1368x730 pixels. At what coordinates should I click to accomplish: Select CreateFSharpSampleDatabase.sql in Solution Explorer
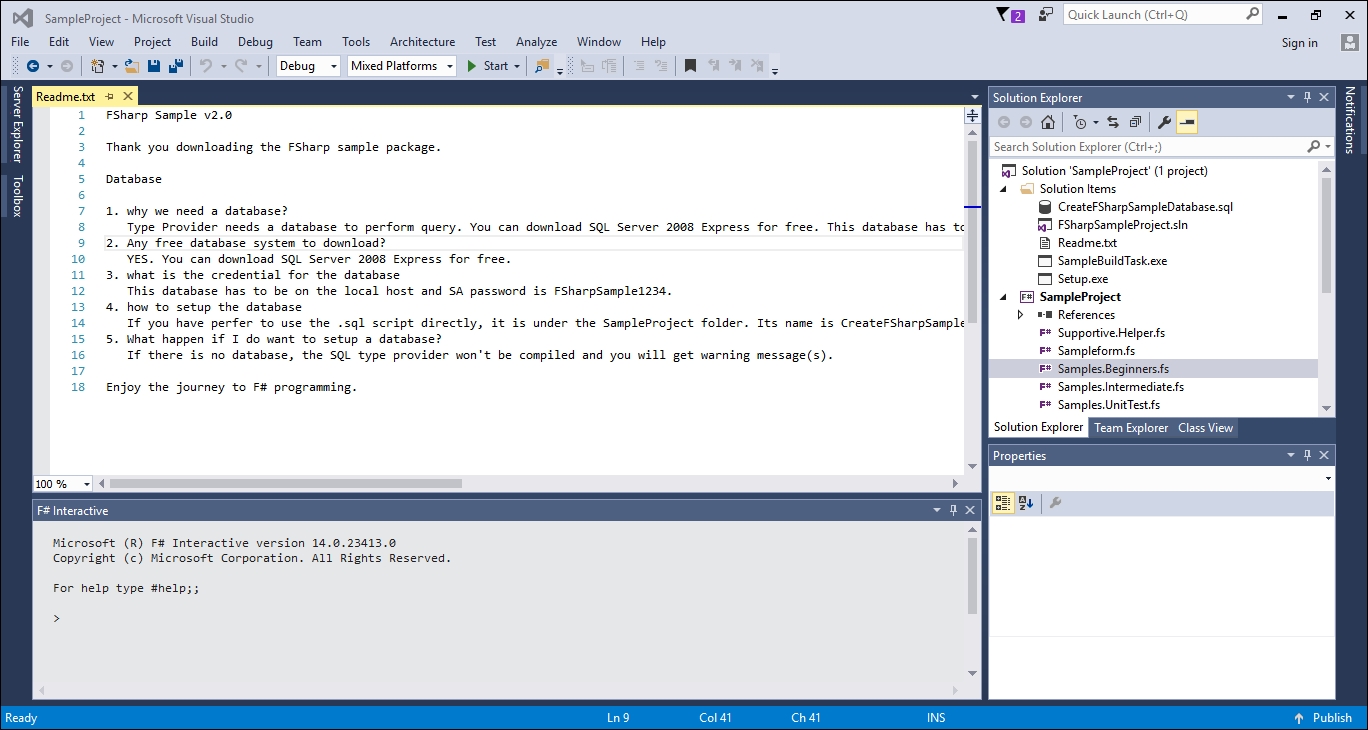[x=1145, y=207]
